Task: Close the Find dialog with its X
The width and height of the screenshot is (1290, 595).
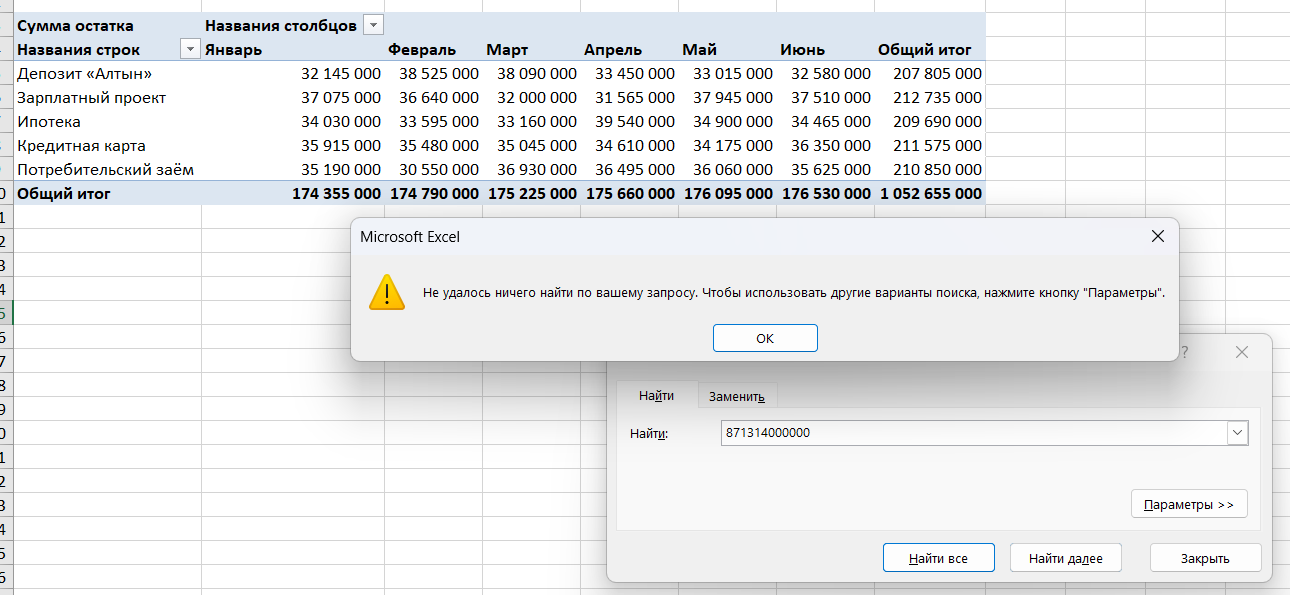Action: [1242, 352]
